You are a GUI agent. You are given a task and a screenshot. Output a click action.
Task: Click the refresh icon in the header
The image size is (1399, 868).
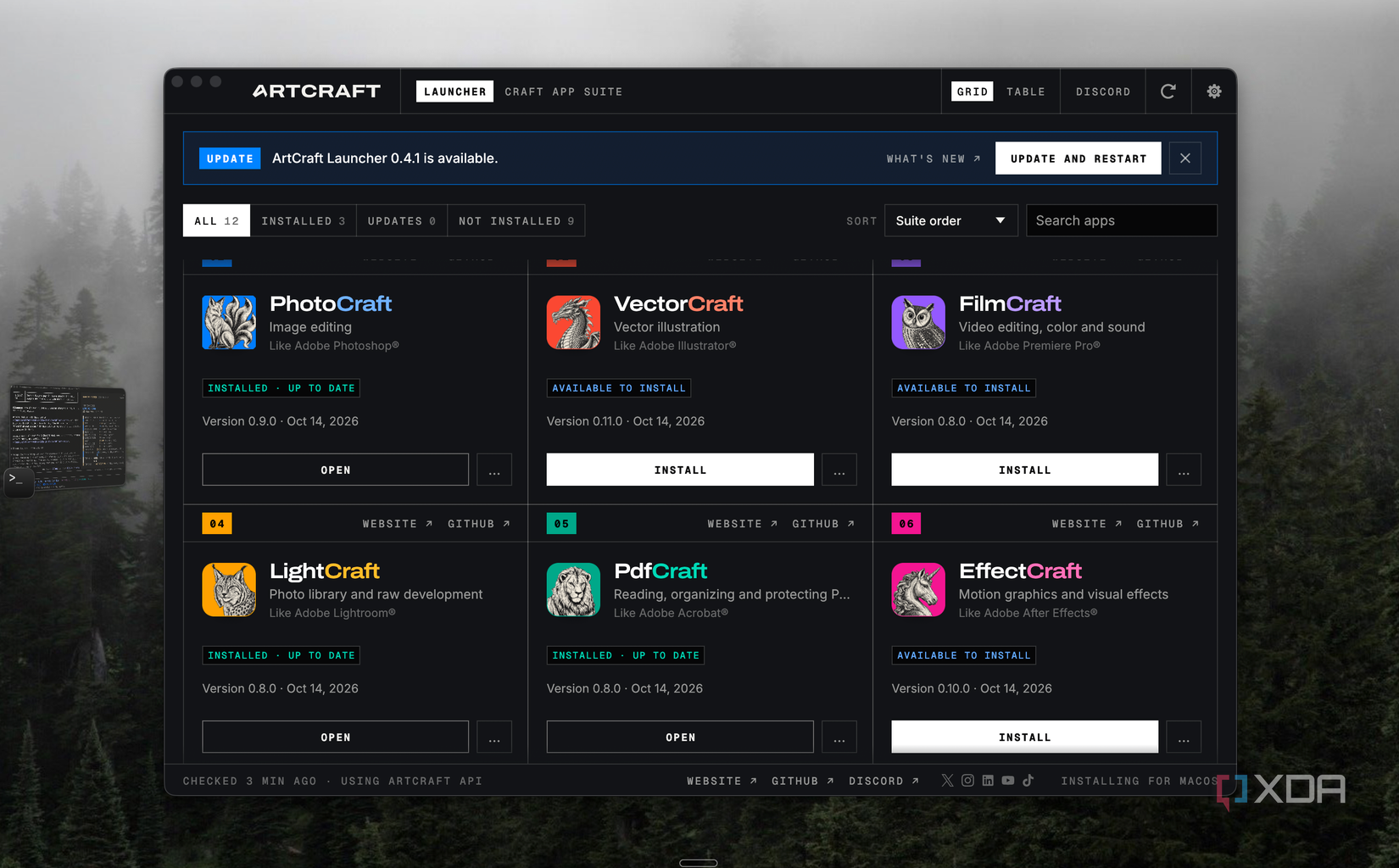tap(1168, 92)
